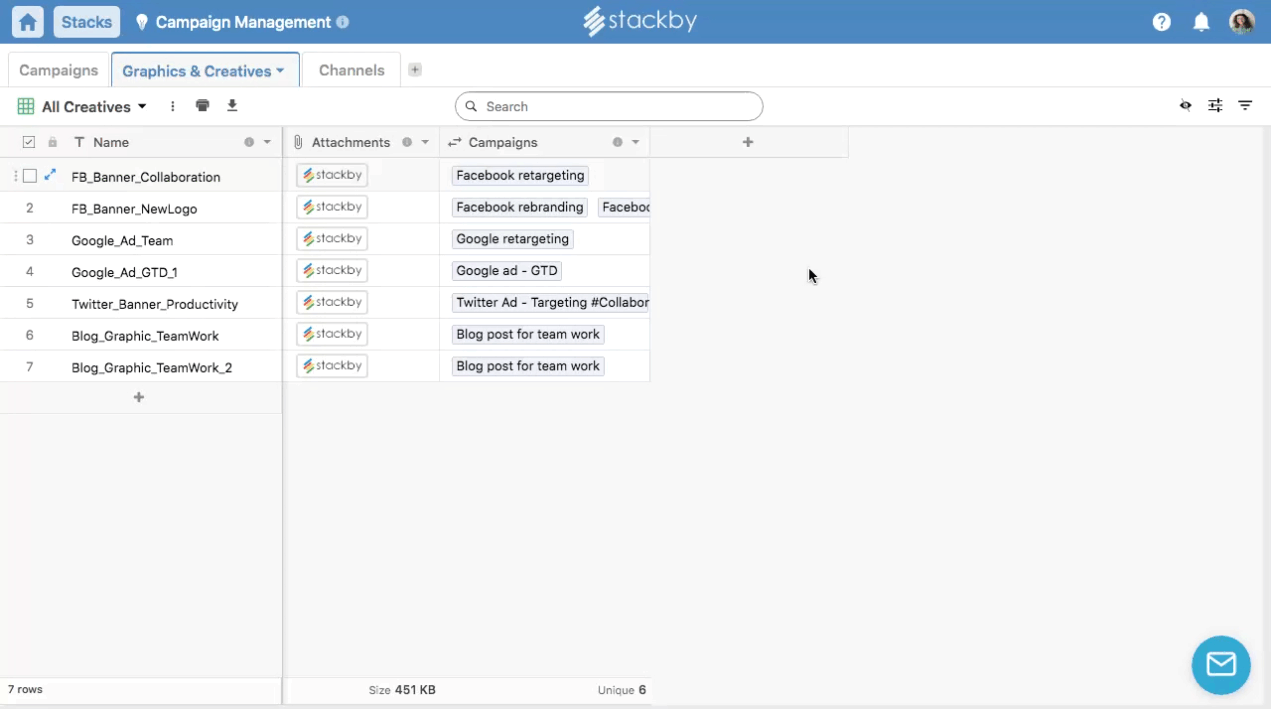Add a new column with plus
Screen dimensions: 1271x709
[x=748, y=142]
